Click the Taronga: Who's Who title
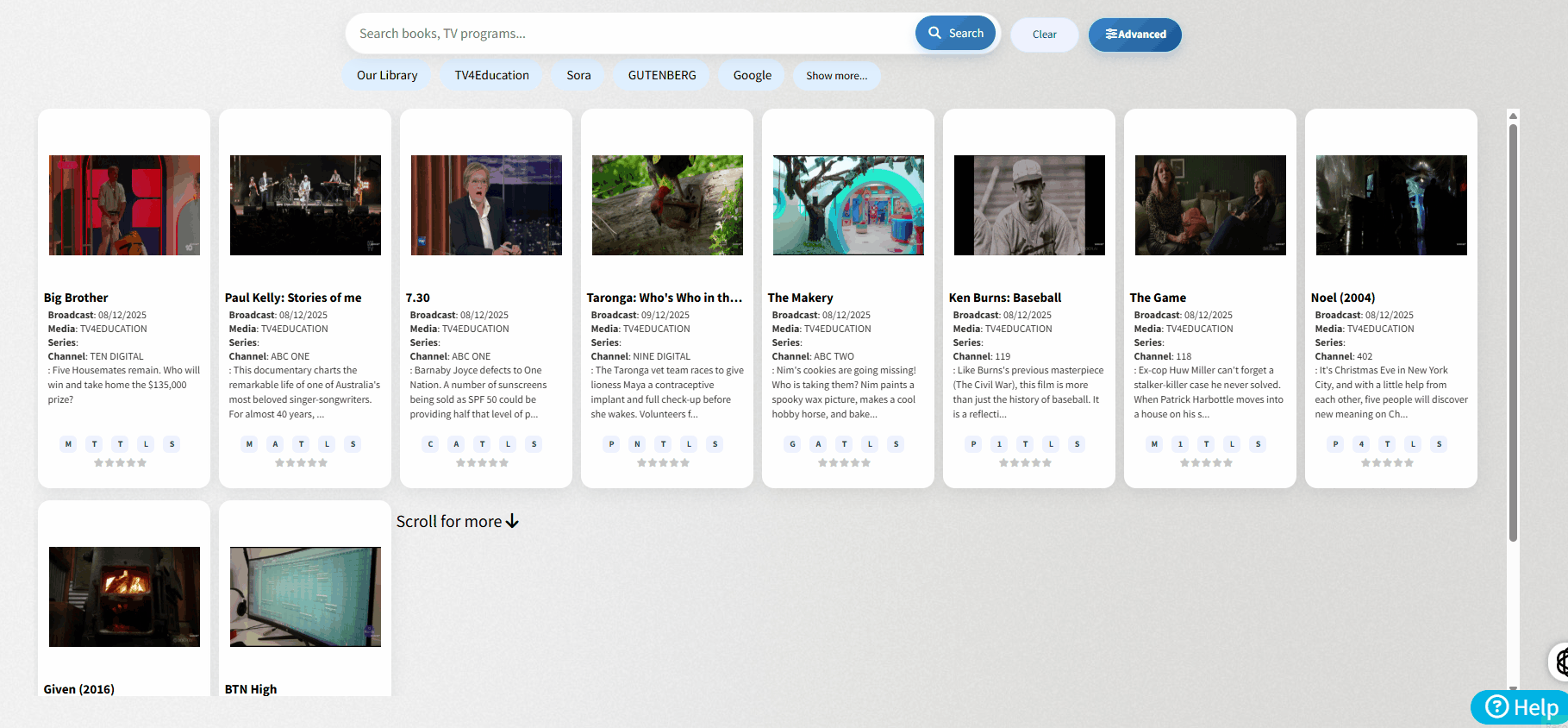Image resolution: width=1568 pixels, height=728 pixels. [x=665, y=298]
